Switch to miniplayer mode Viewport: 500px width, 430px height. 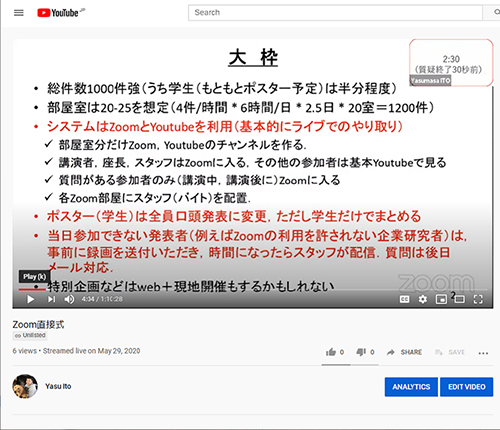coord(441,299)
